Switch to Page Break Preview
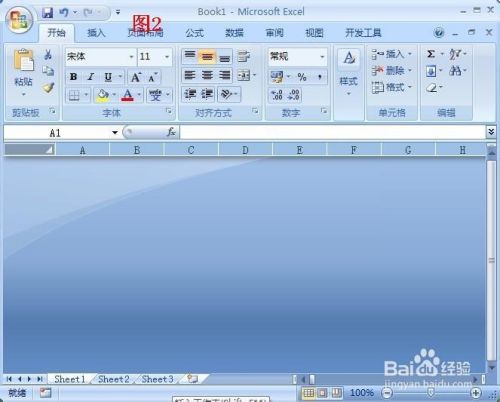Viewport: 500px width, 402px height. click(336, 393)
